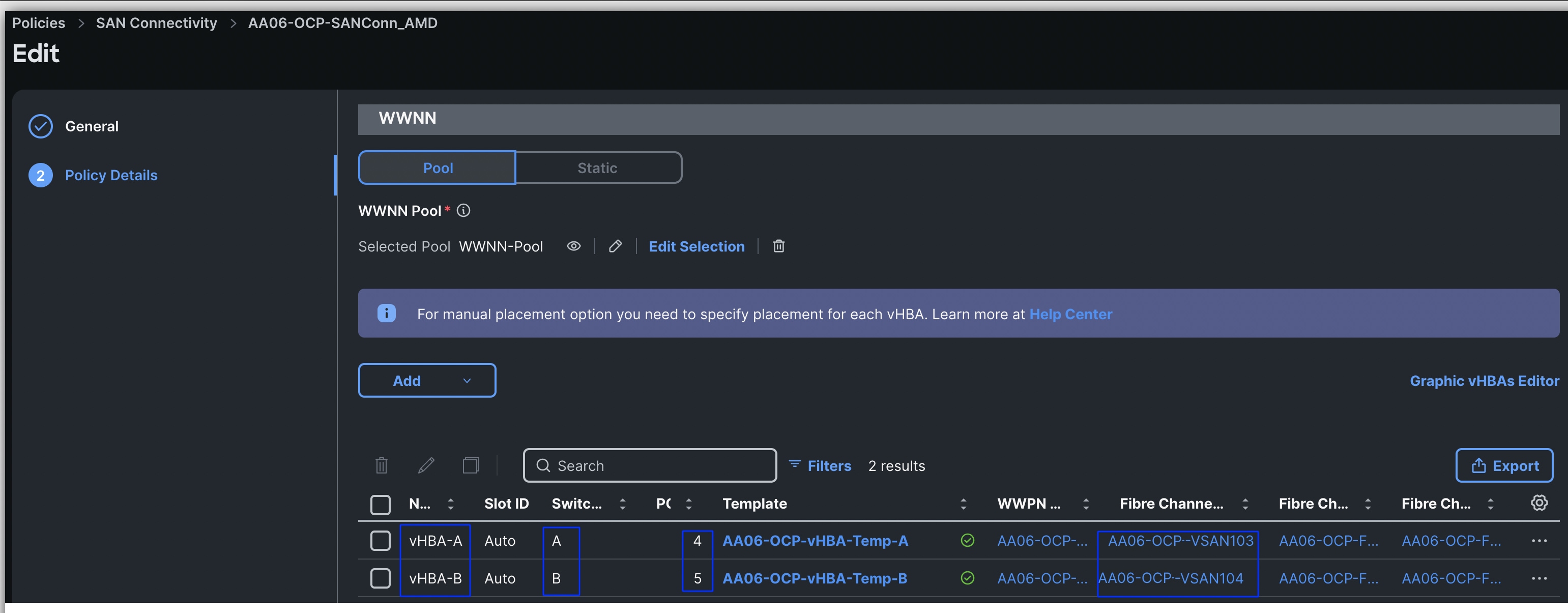Clone a vHBA using the copy icon
The width and height of the screenshot is (1568, 613).
(x=471, y=465)
